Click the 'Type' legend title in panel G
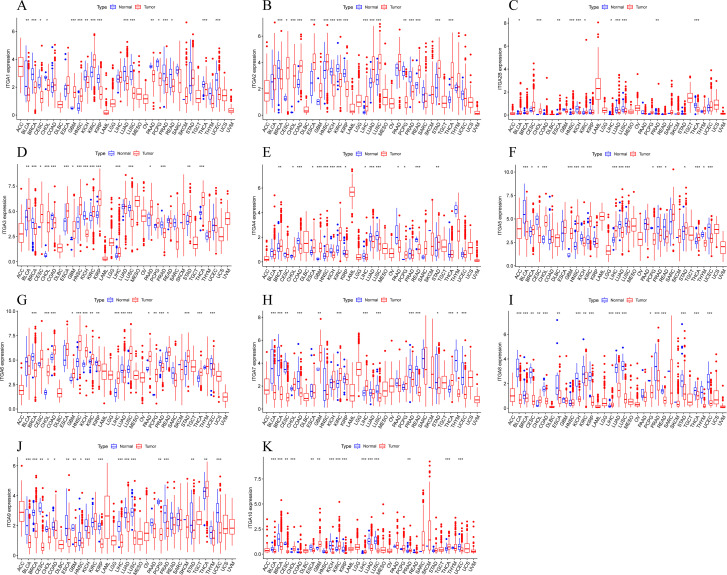727x575 pixels. click(x=99, y=300)
